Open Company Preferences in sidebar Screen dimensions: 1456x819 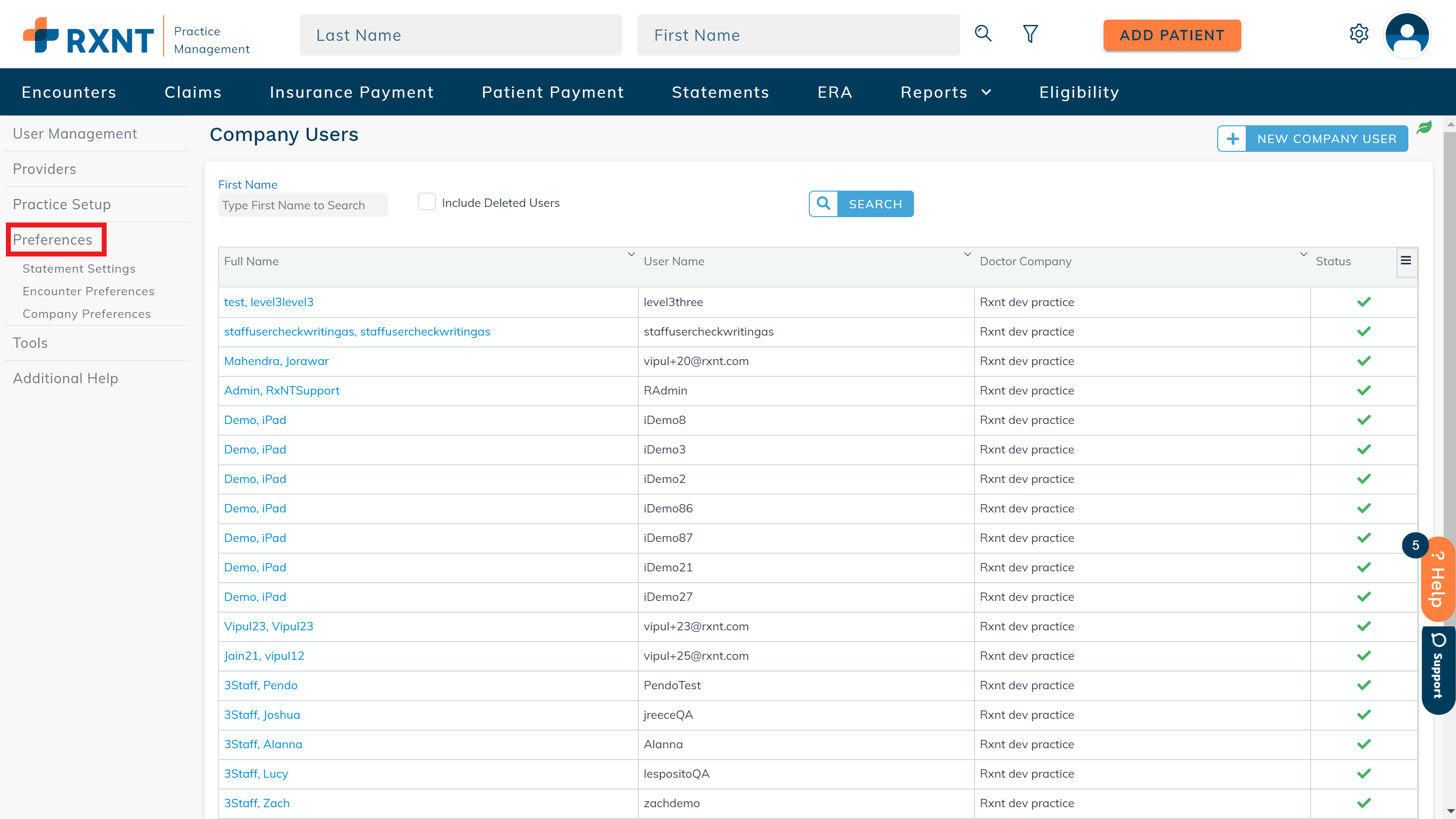point(86,313)
